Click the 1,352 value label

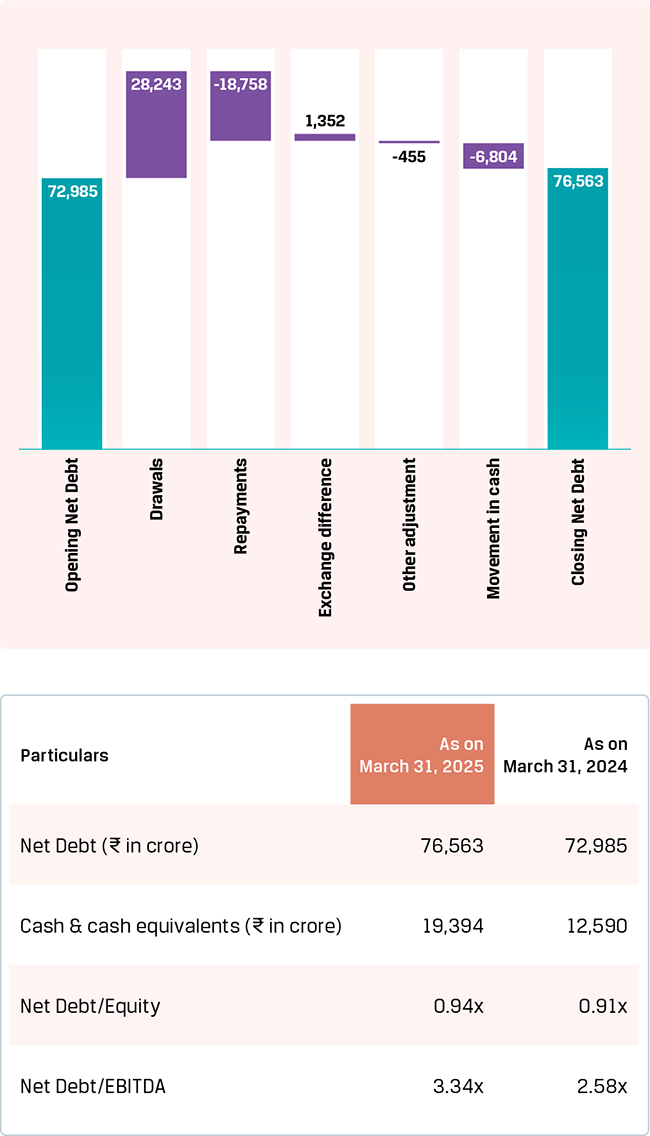coord(324,121)
